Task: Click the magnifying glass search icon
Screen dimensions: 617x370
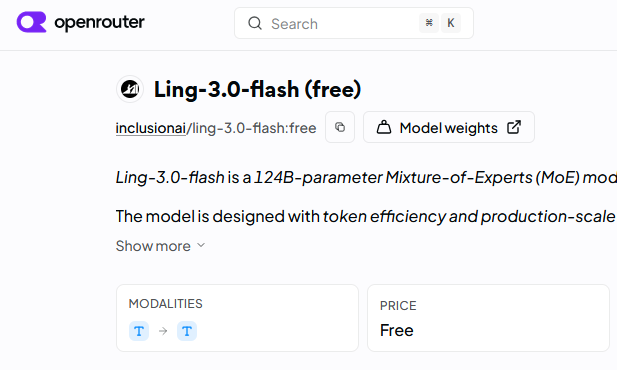Action: coord(255,23)
